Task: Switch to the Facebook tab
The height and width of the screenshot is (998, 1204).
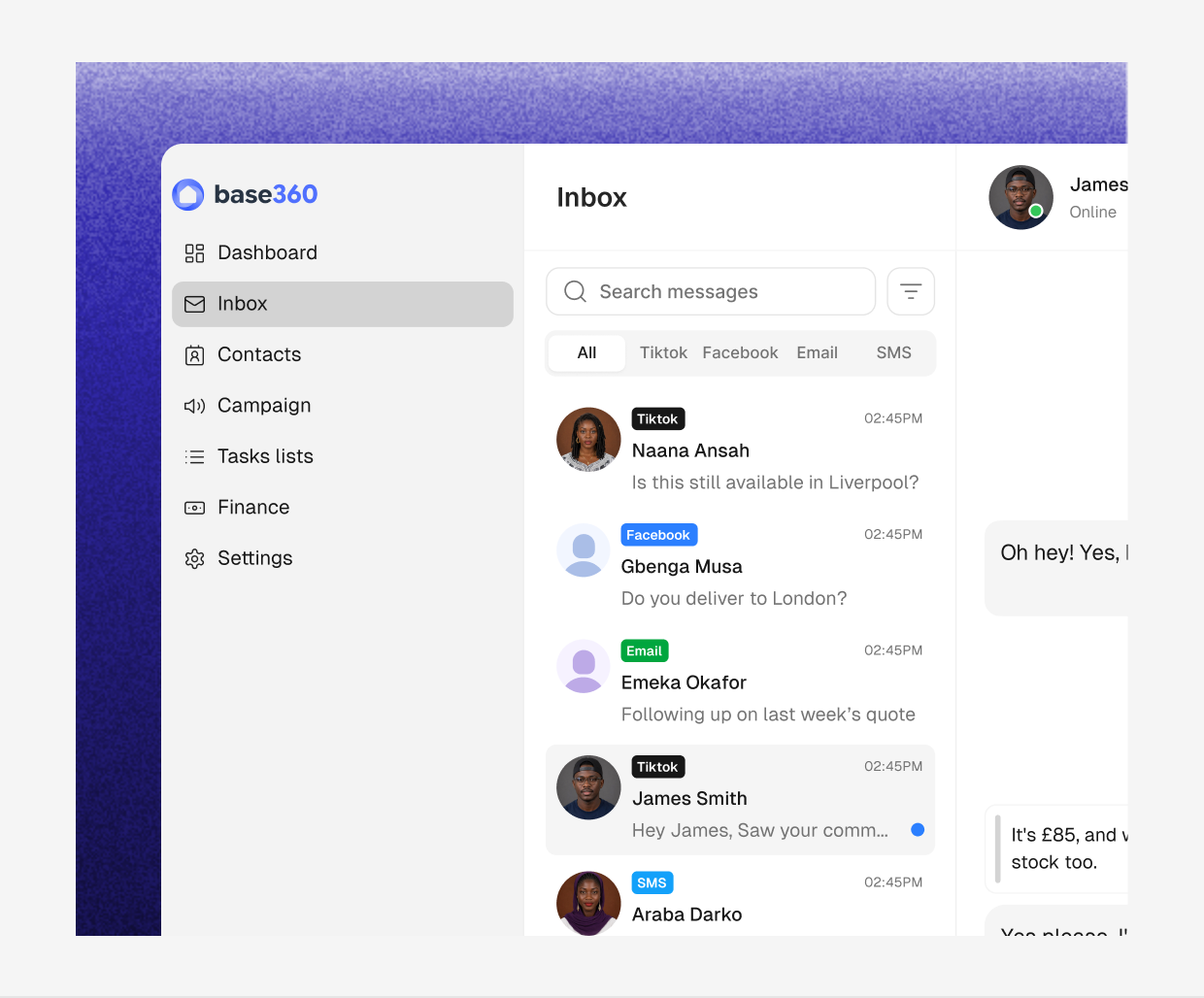Action: (x=740, y=353)
